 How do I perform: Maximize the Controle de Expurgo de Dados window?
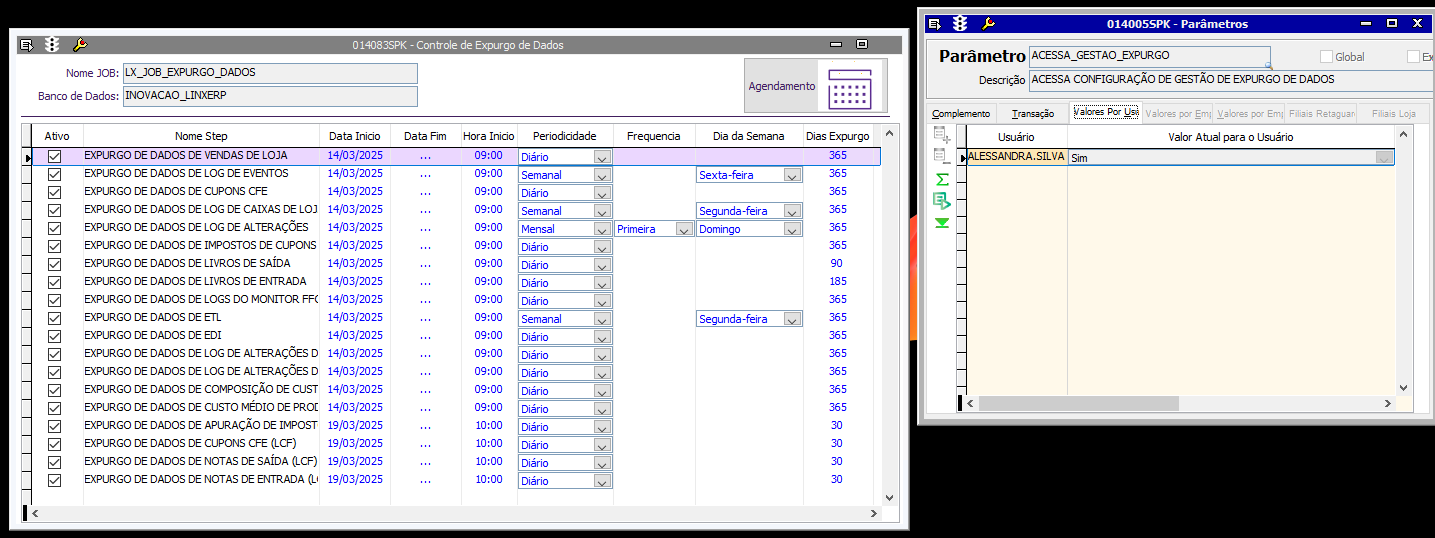click(862, 45)
